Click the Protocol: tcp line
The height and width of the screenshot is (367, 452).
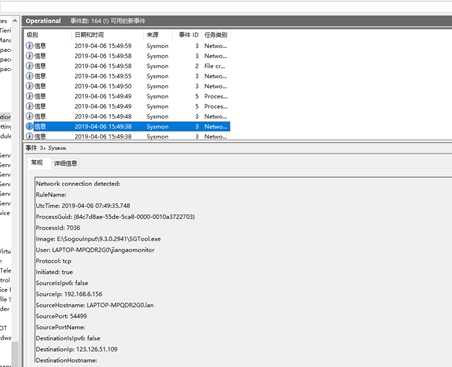coord(53,261)
